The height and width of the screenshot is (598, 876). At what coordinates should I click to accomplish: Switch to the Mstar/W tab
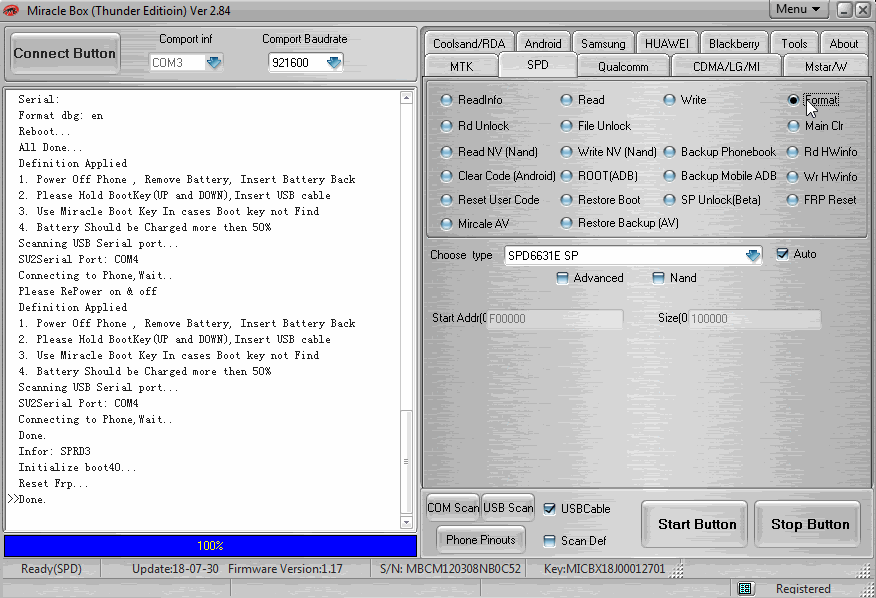[x=826, y=67]
